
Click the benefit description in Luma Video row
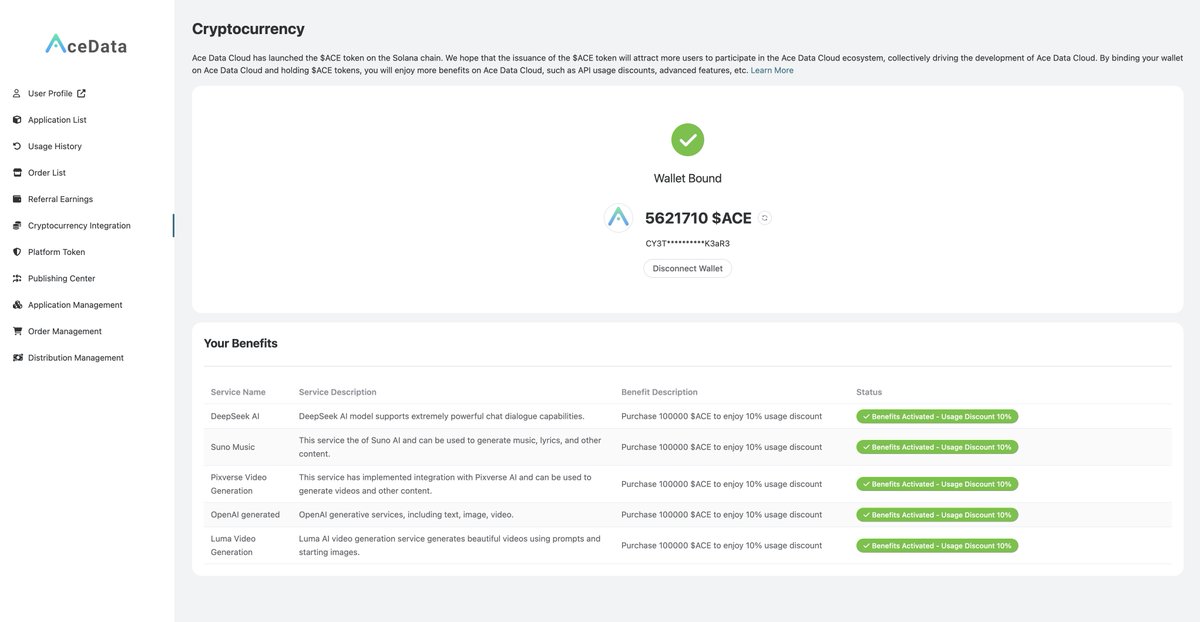[x=721, y=546]
